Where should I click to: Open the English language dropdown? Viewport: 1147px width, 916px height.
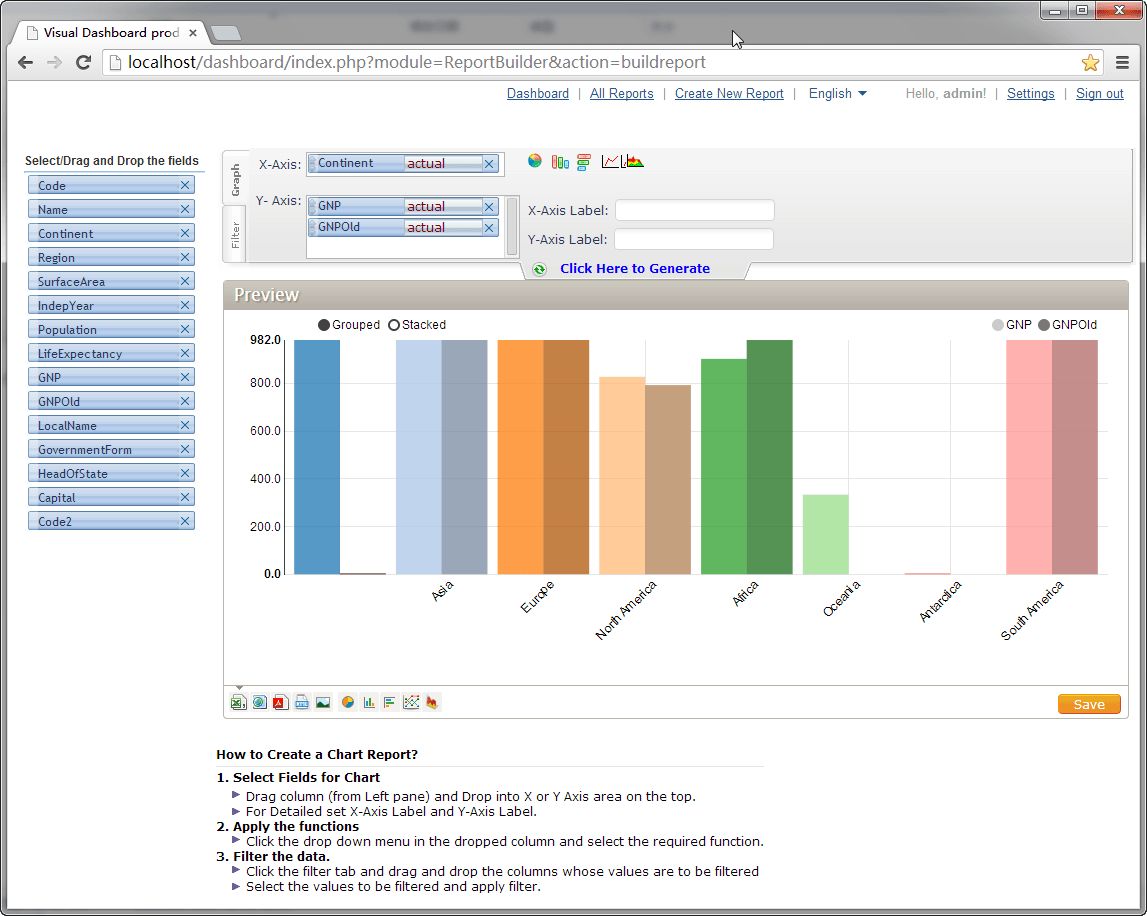click(x=838, y=93)
